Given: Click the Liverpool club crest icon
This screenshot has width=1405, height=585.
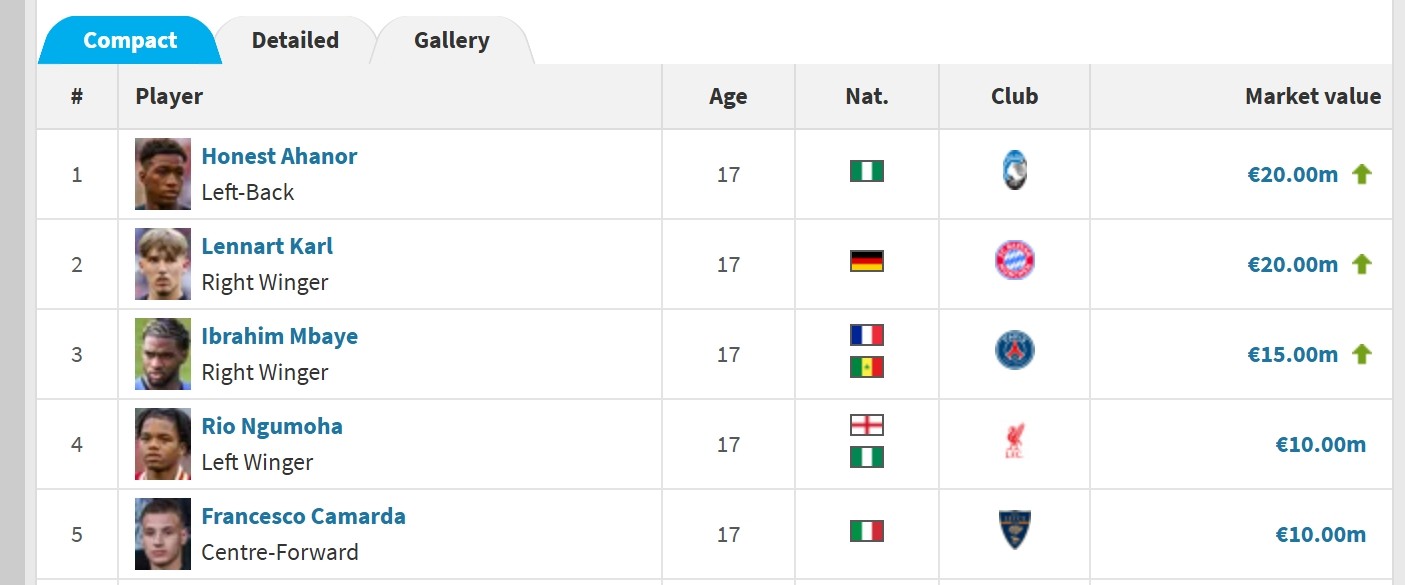Looking at the screenshot, I should pos(1014,441).
